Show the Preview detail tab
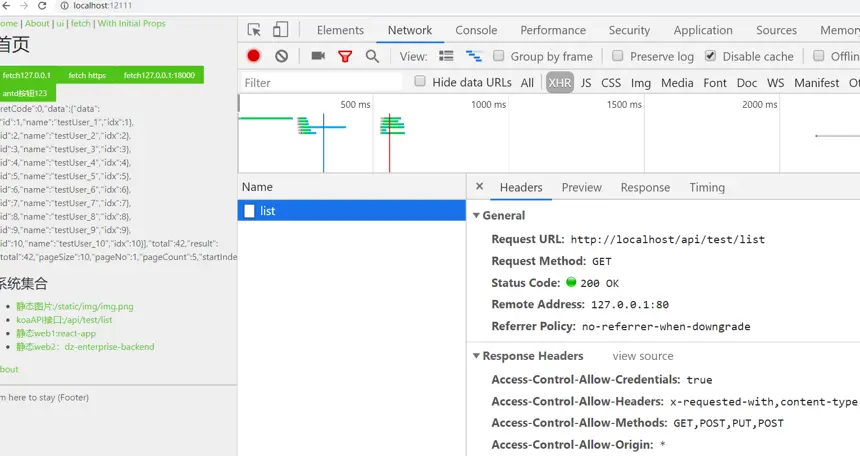 coord(581,188)
